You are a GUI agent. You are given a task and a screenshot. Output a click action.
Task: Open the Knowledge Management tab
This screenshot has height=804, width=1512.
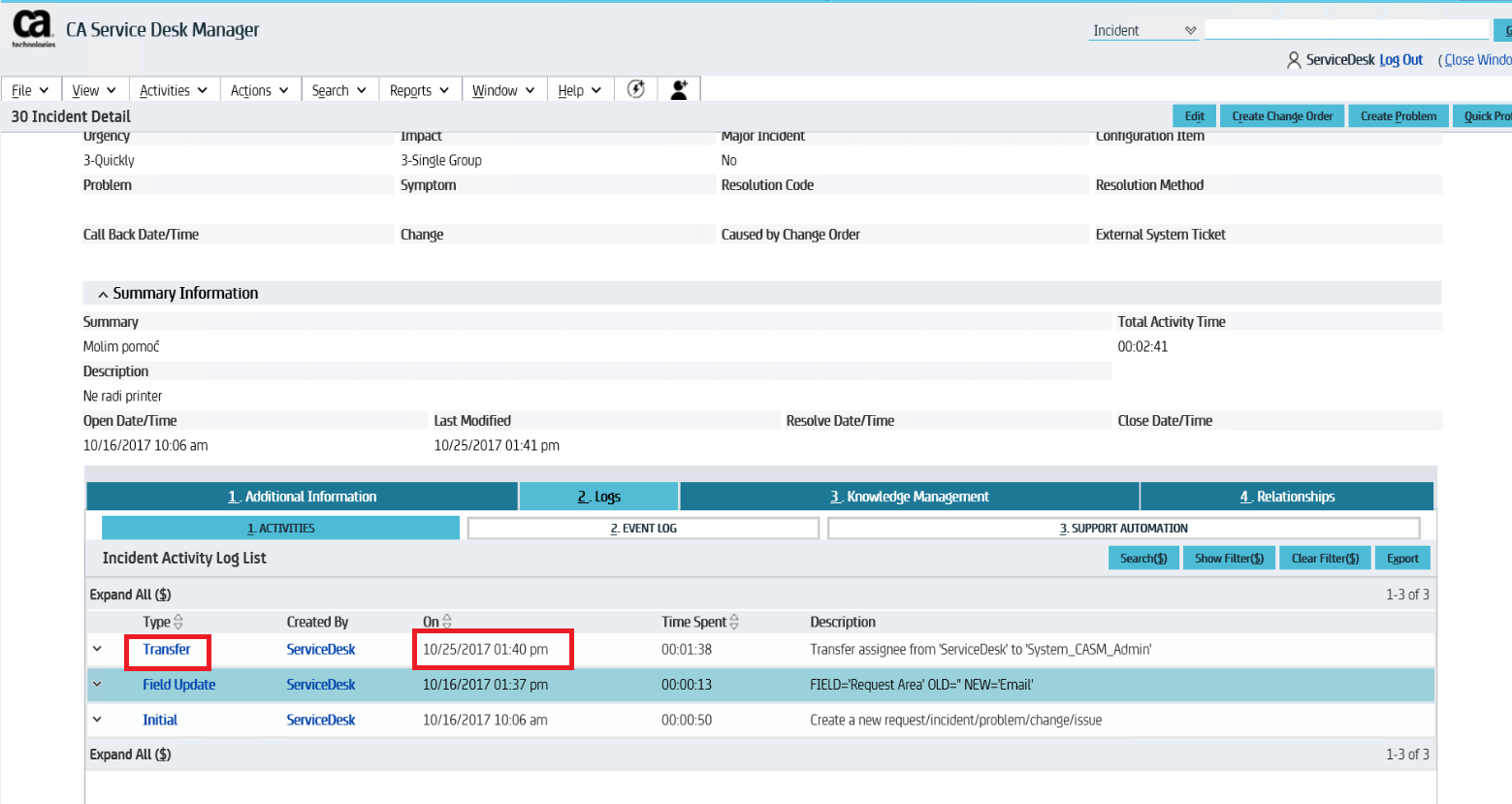coord(909,496)
